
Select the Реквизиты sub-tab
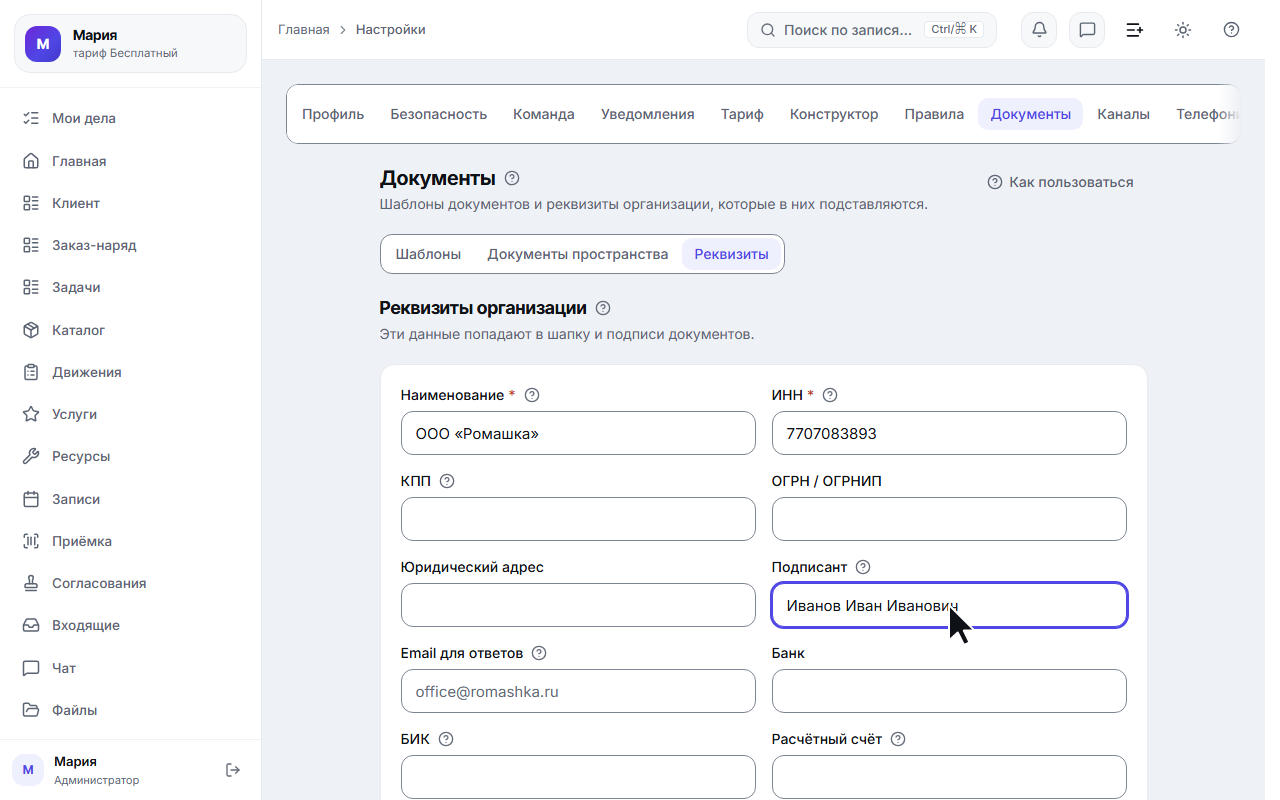732,254
